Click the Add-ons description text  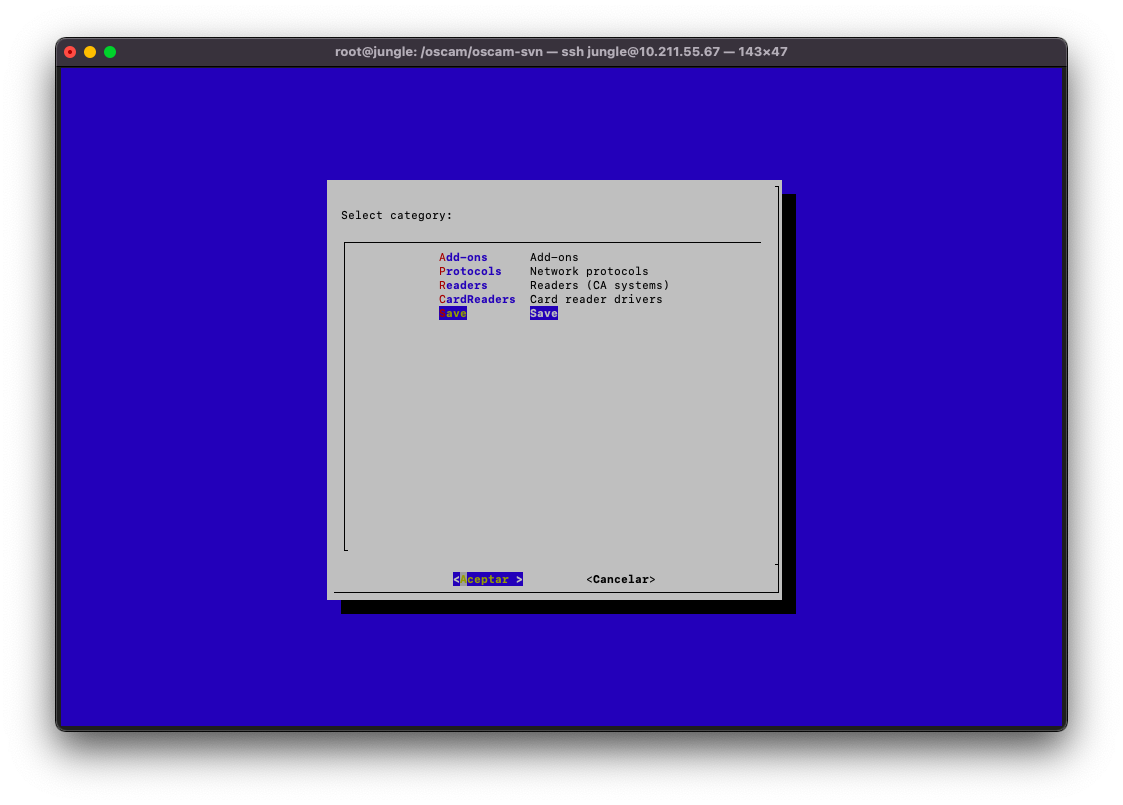pos(554,257)
